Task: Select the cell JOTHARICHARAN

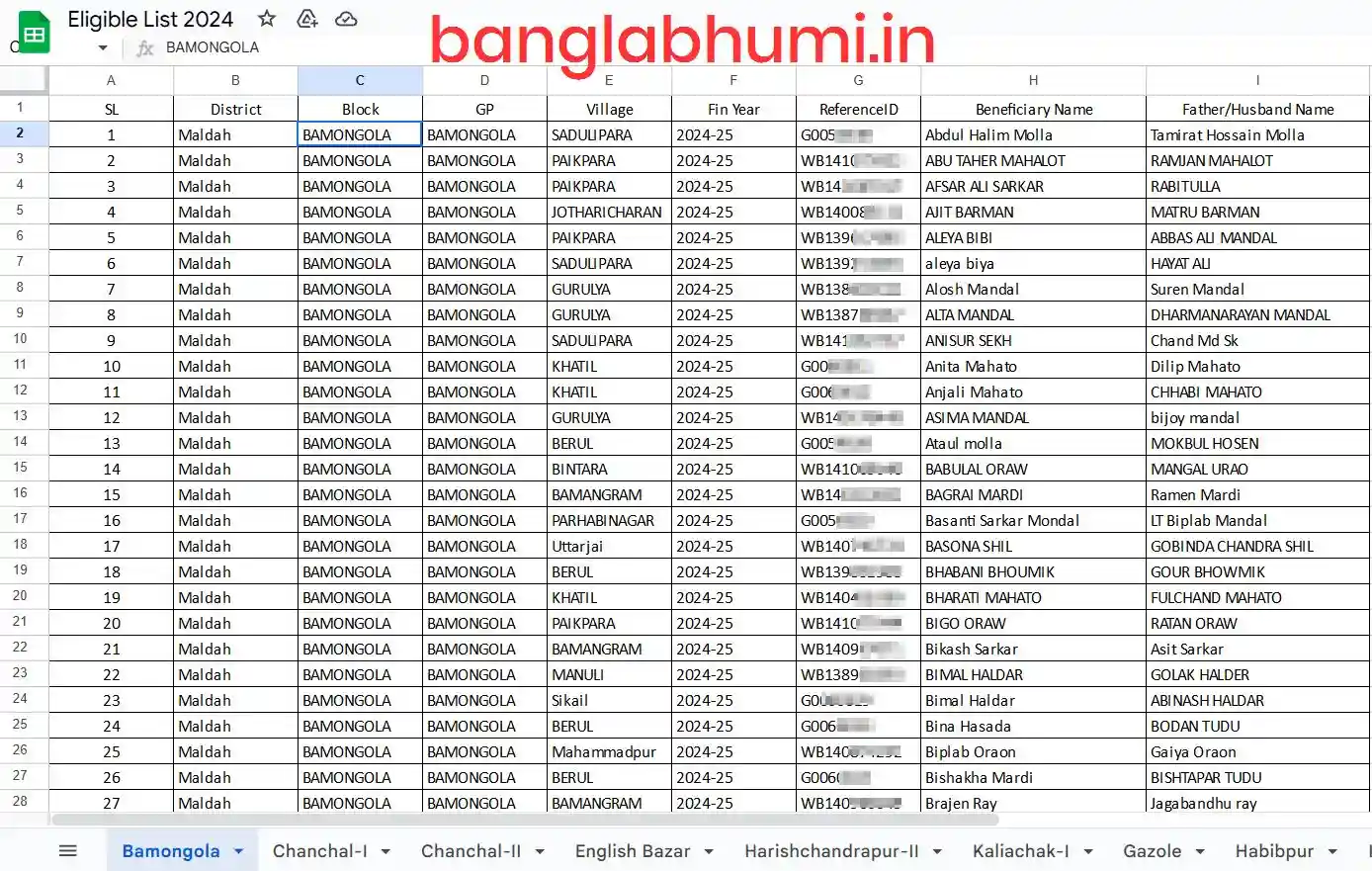Action: (609, 212)
